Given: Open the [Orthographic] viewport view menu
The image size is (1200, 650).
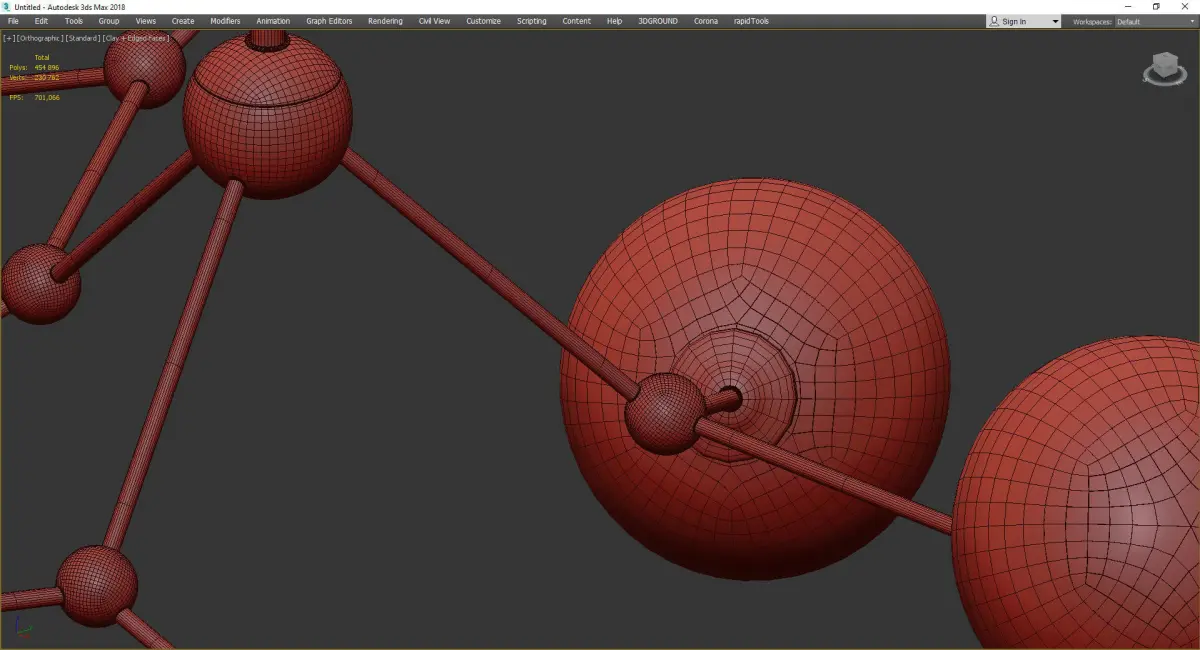Looking at the screenshot, I should [40, 38].
